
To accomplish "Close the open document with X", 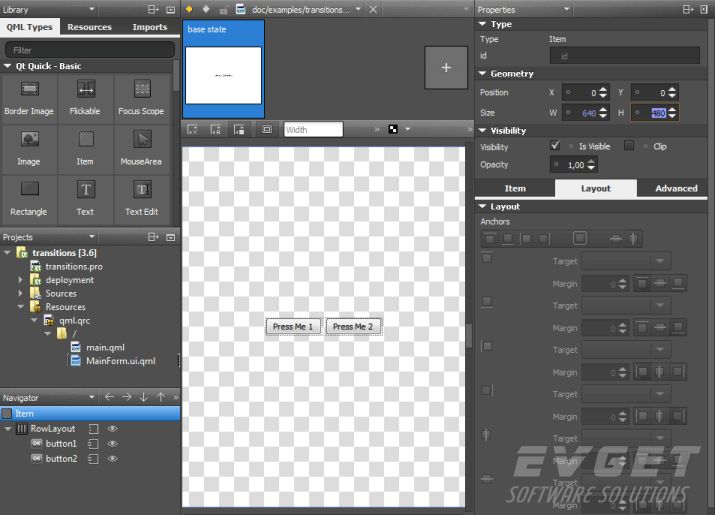I will click(x=373, y=9).
